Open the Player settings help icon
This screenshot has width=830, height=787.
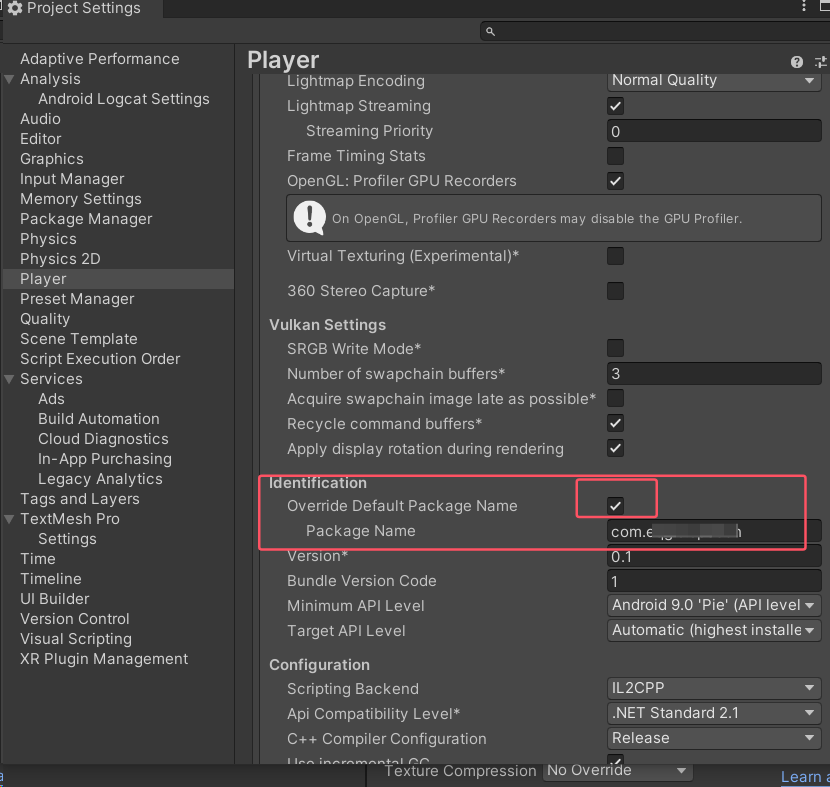click(797, 62)
